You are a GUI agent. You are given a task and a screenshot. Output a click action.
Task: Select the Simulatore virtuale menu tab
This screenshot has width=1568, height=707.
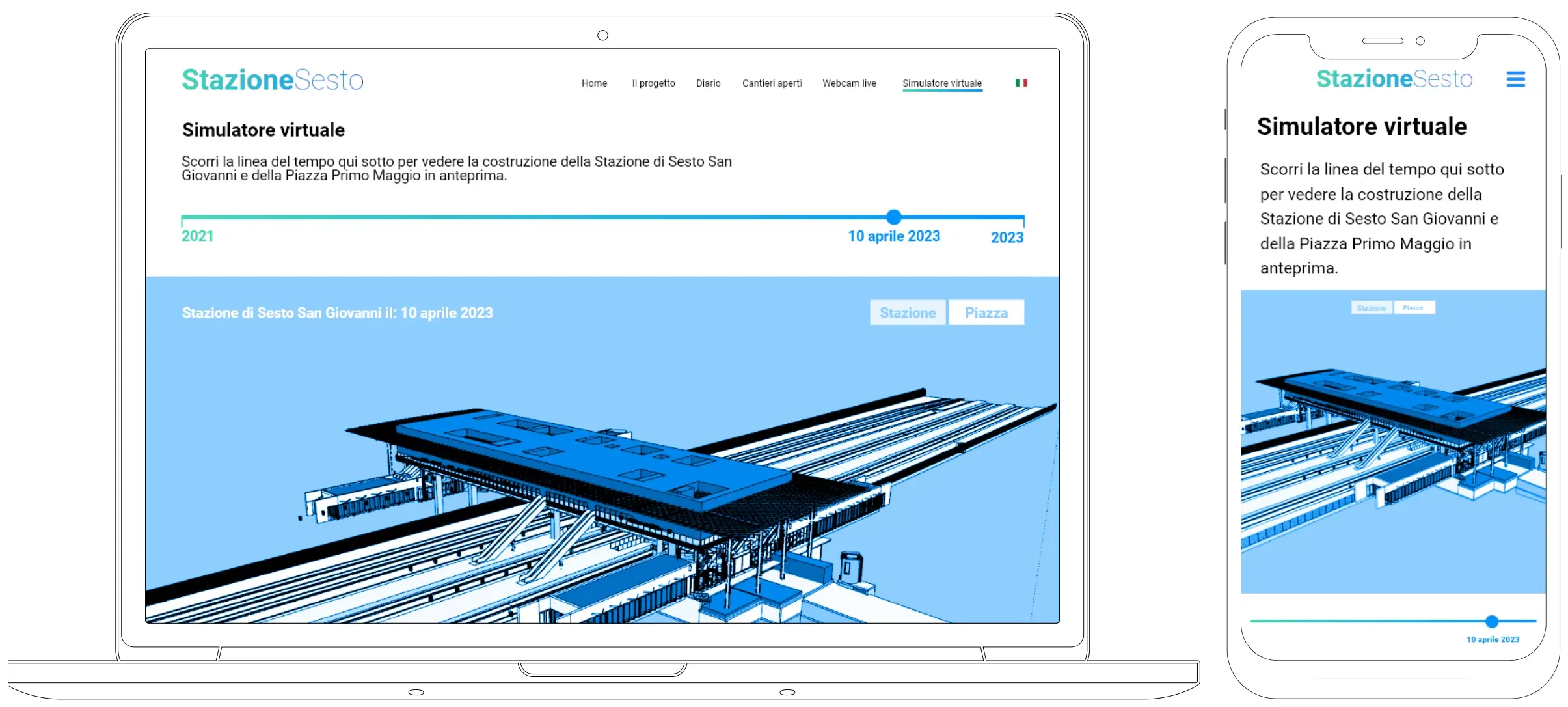tap(942, 83)
